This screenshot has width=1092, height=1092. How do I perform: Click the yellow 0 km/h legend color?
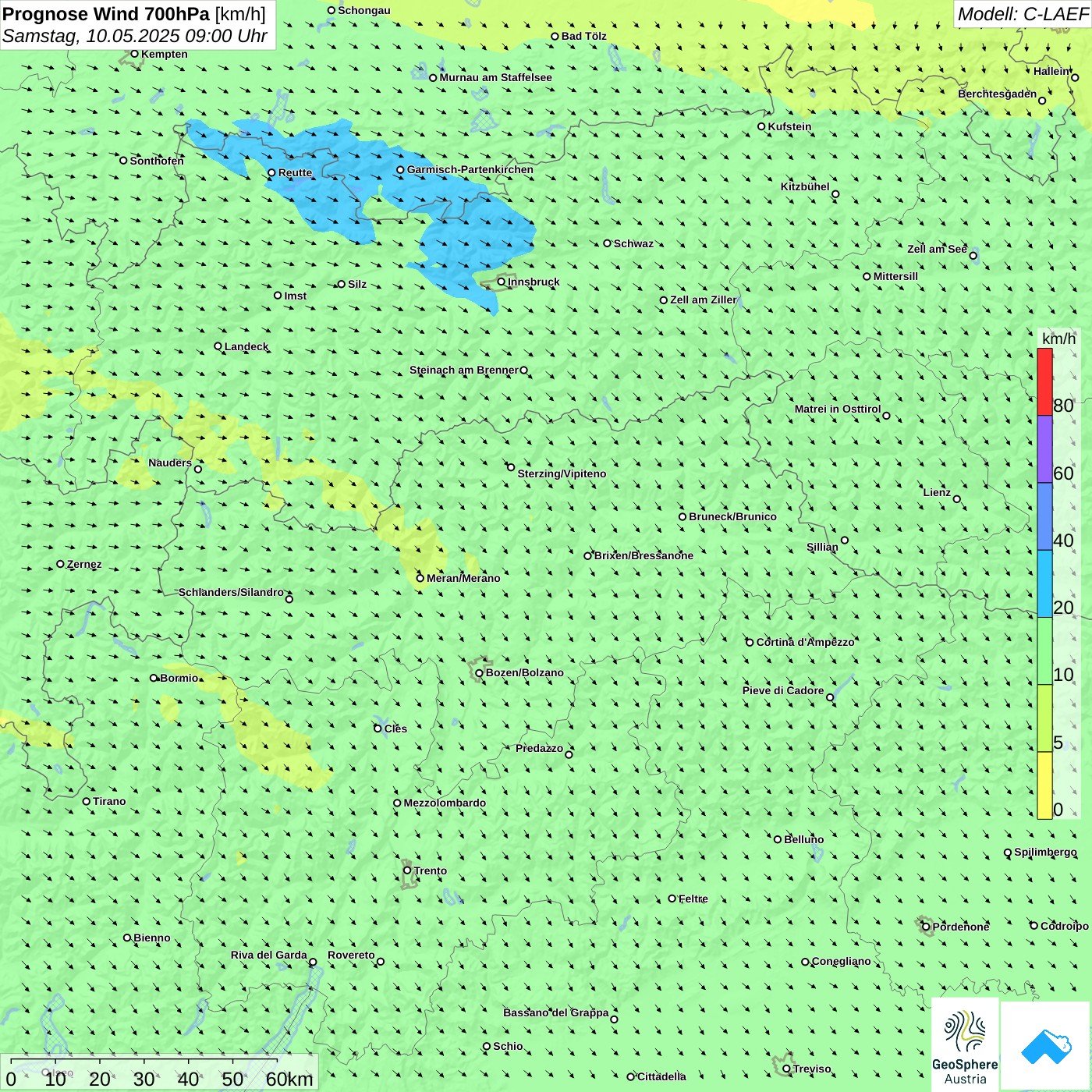point(1044,785)
